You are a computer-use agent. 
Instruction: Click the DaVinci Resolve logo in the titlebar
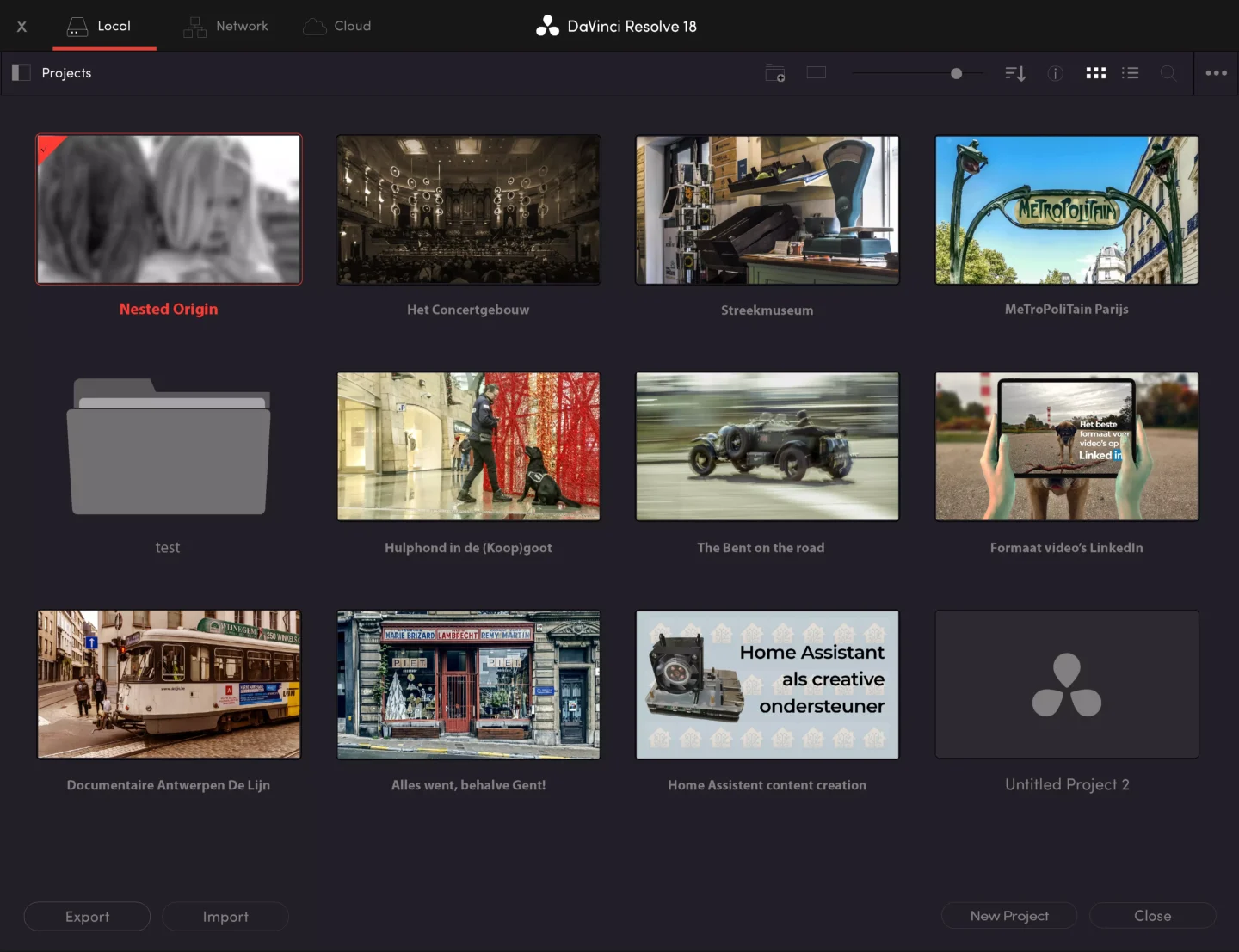pyautogui.click(x=548, y=25)
